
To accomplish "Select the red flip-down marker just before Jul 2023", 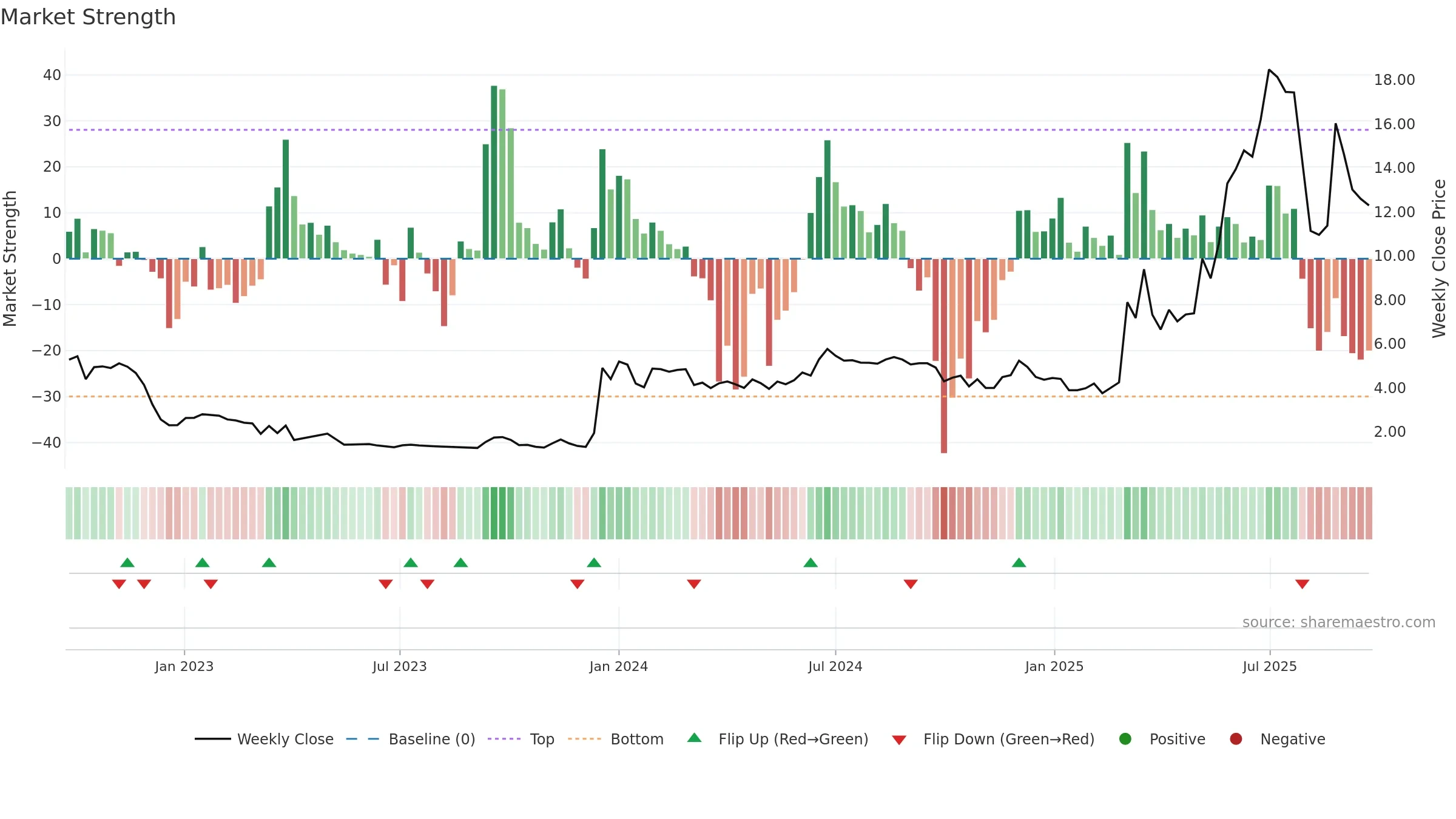I will (x=386, y=584).
